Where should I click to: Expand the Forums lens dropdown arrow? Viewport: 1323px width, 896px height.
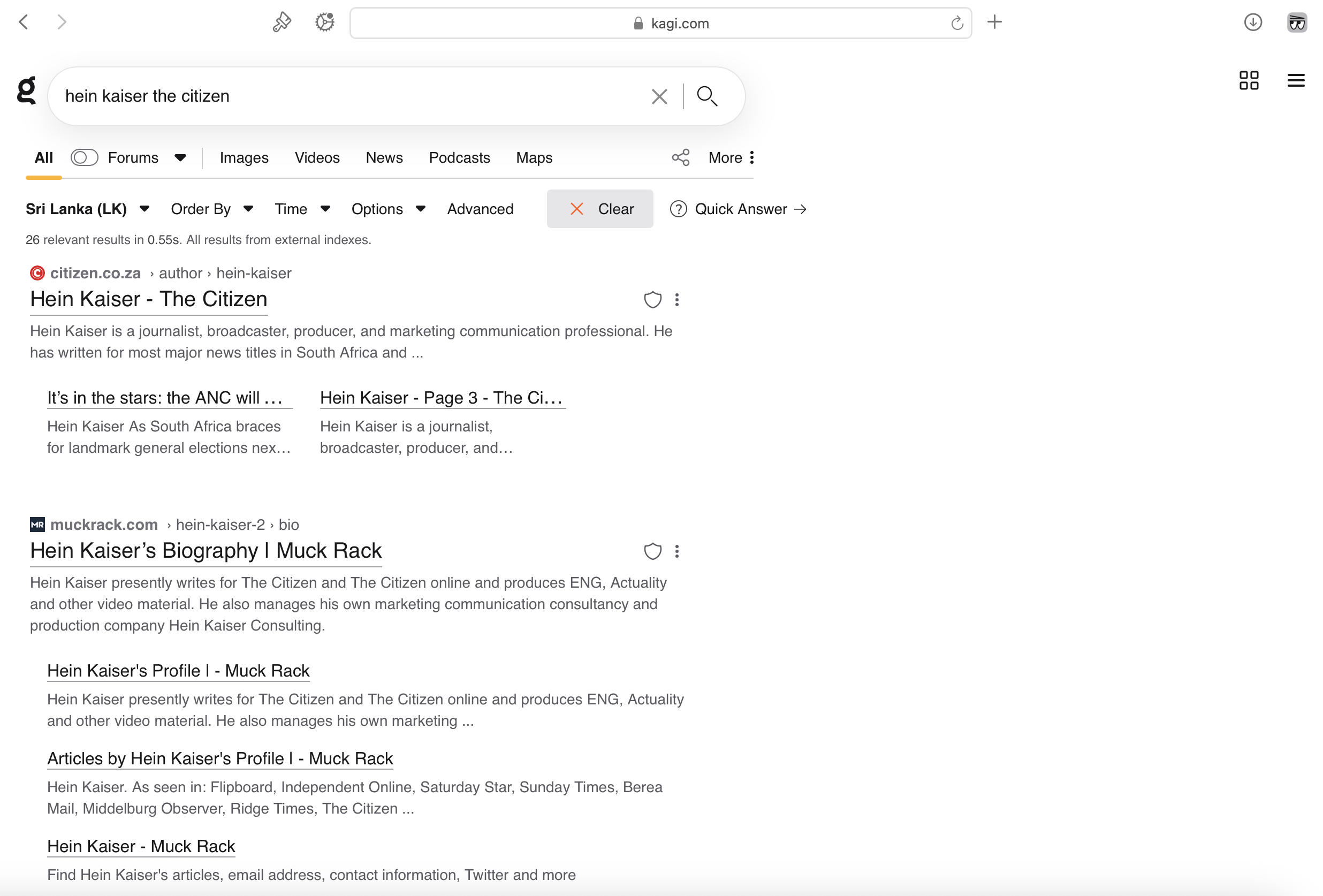pyautogui.click(x=180, y=158)
